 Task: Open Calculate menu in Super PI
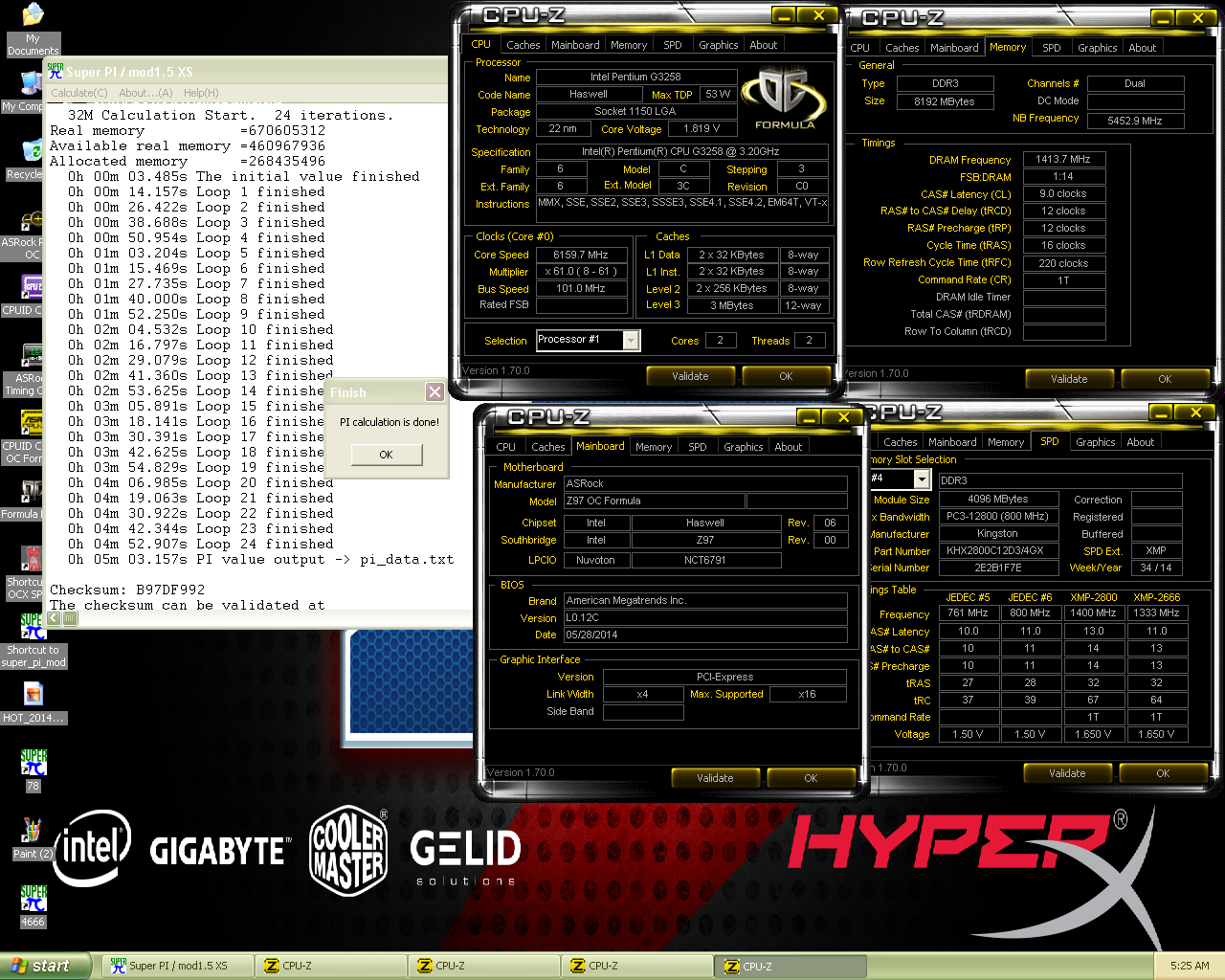coord(78,93)
